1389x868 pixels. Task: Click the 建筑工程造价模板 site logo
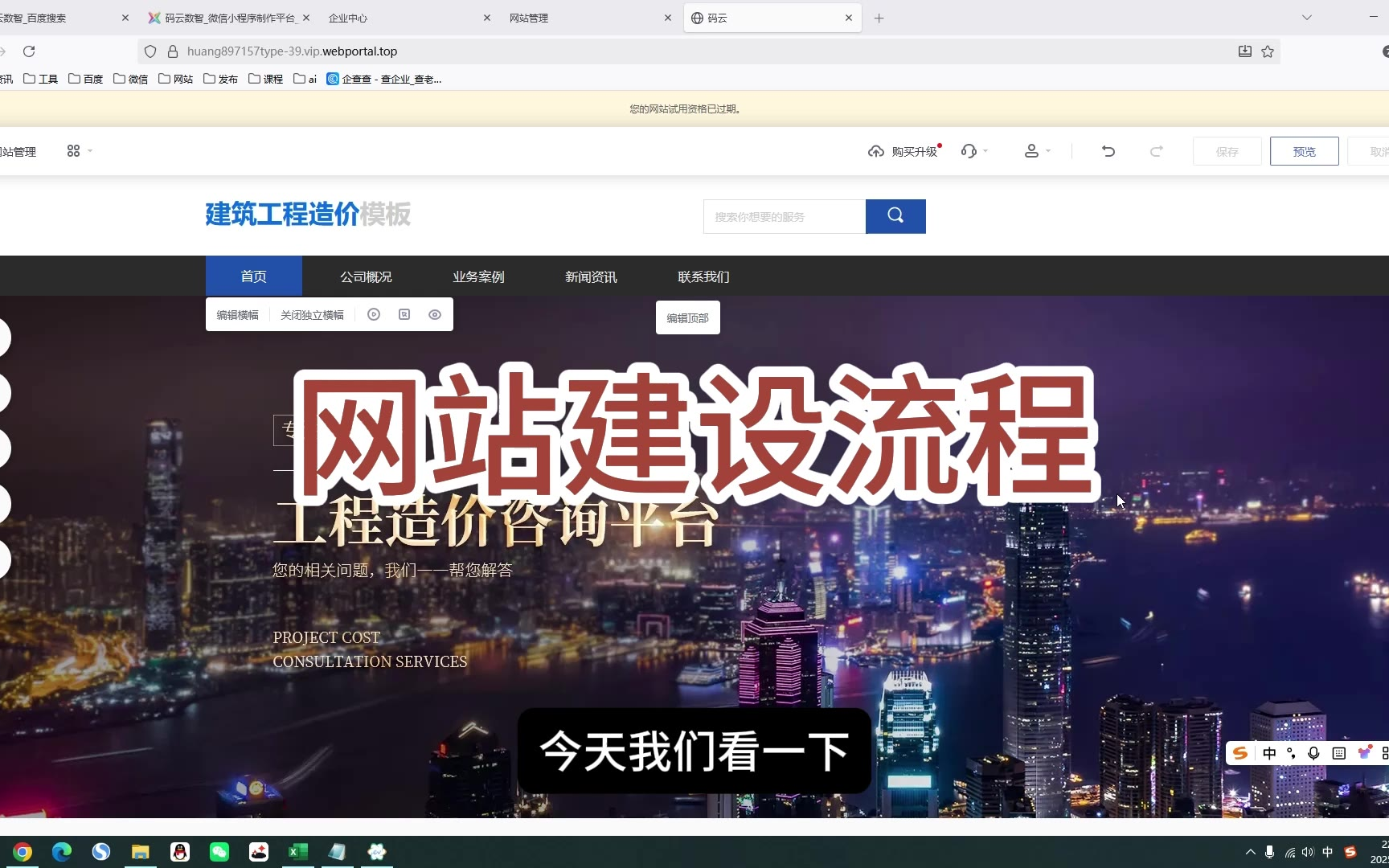pyautogui.click(x=308, y=215)
